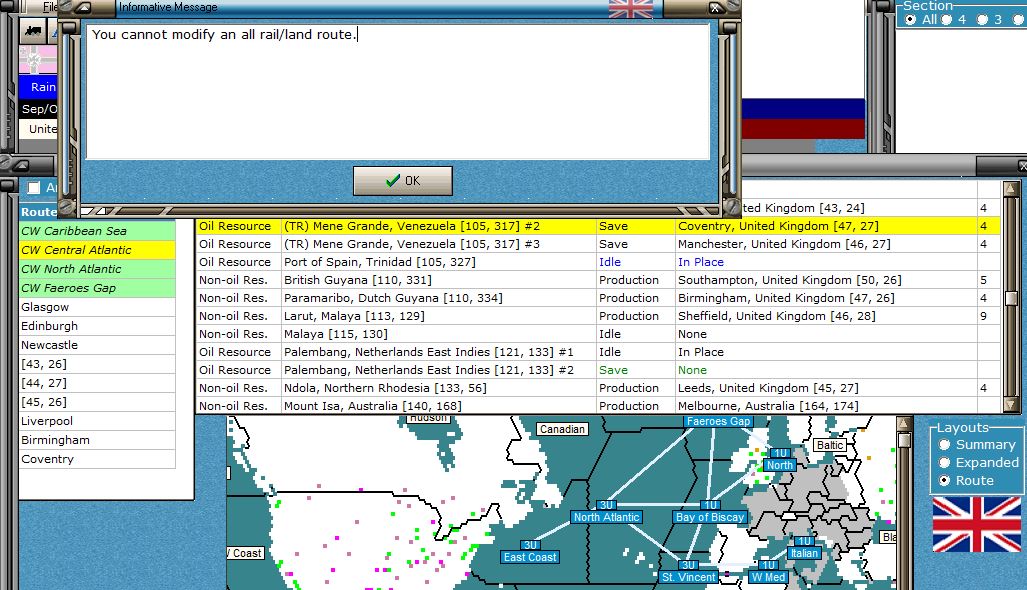Select Glasgow in the route list
1027x590 pixels.
[98, 306]
